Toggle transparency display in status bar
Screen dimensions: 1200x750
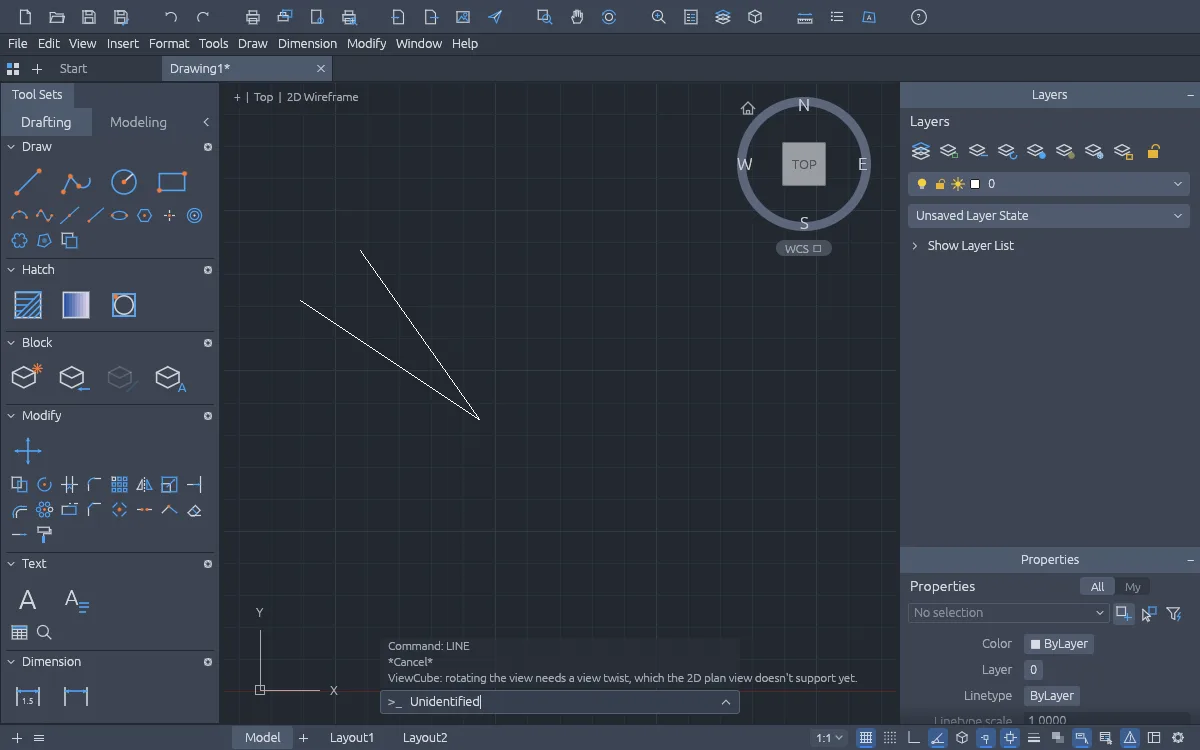1058,738
